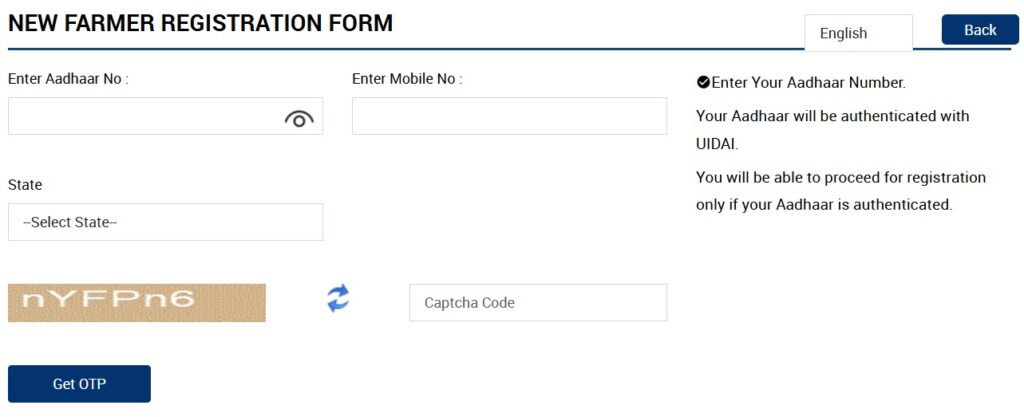The width and height of the screenshot is (1024, 417).
Task: Expand the Select State dropdown
Action: tap(165, 222)
